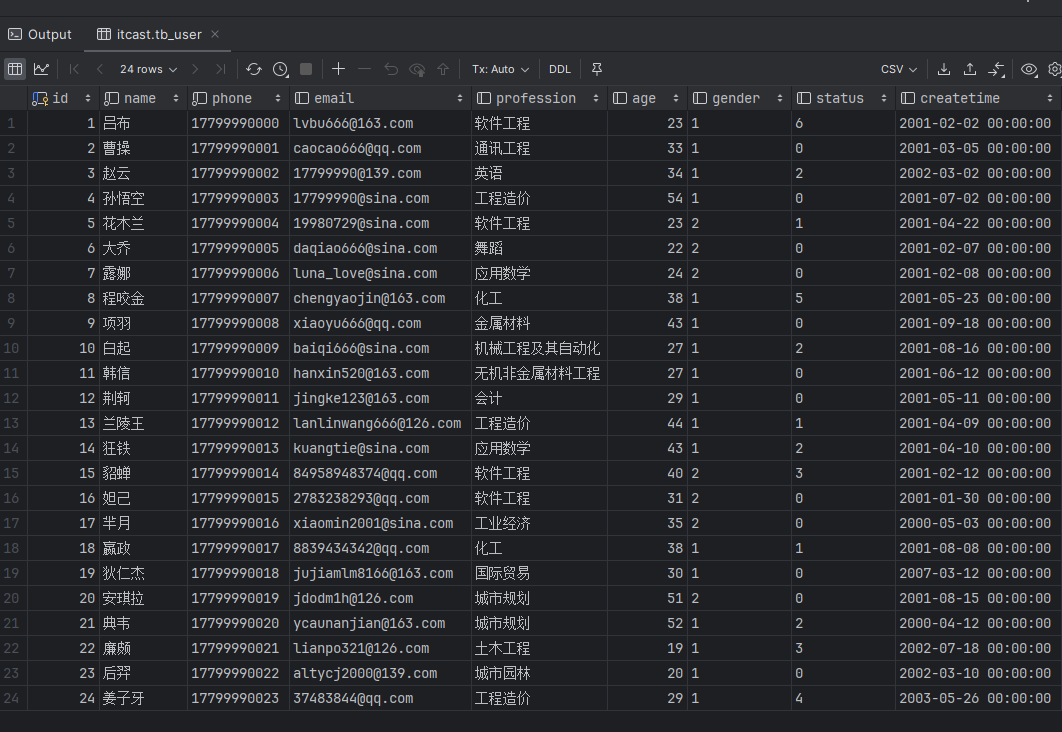Image resolution: width=1062 pixels, height=732 pixels.
Task: Click the pin tab icon
Action: [x=597, y=69]
